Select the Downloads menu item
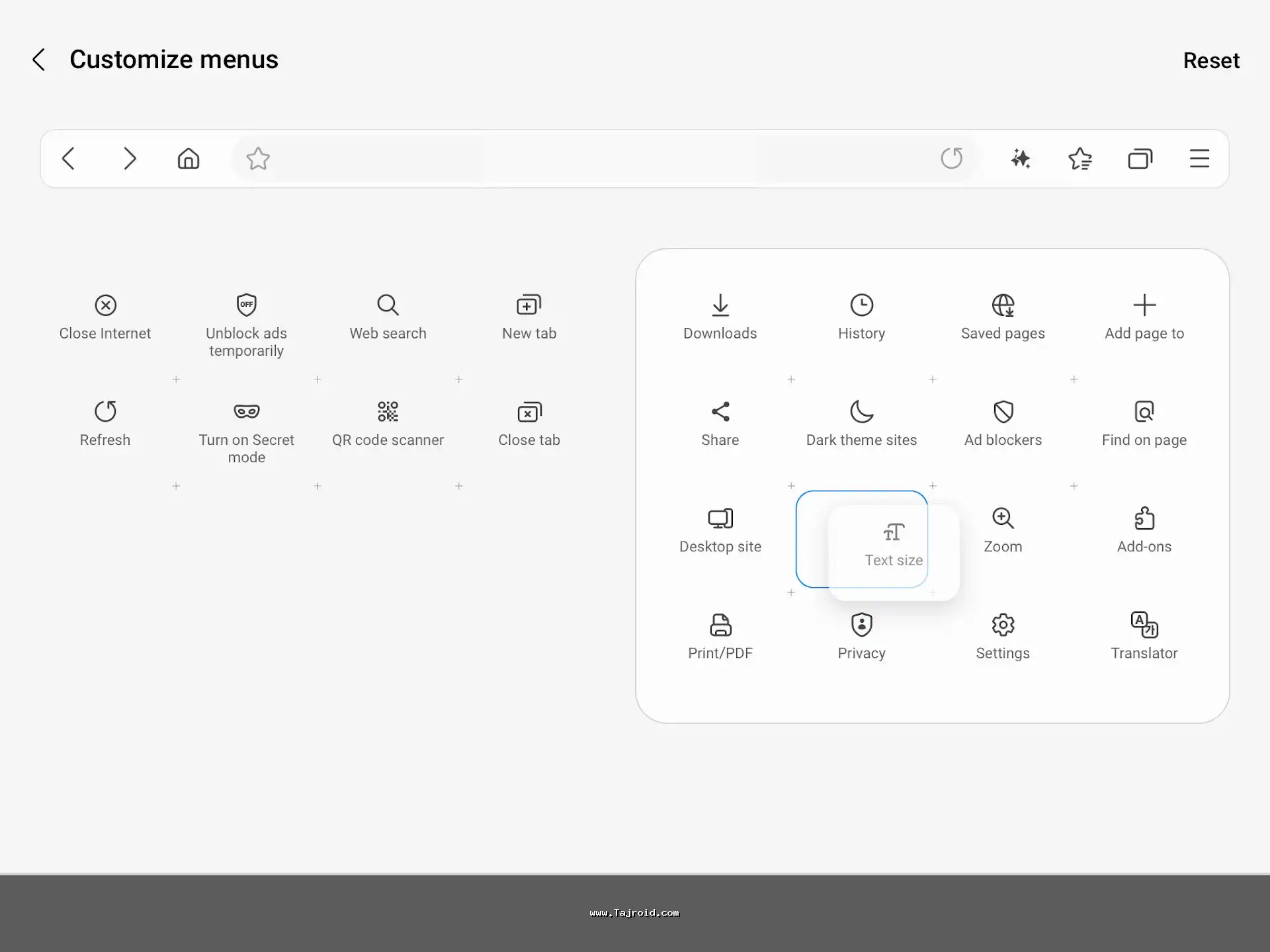This screenshot has width=1270, height=952. [720, 305]
